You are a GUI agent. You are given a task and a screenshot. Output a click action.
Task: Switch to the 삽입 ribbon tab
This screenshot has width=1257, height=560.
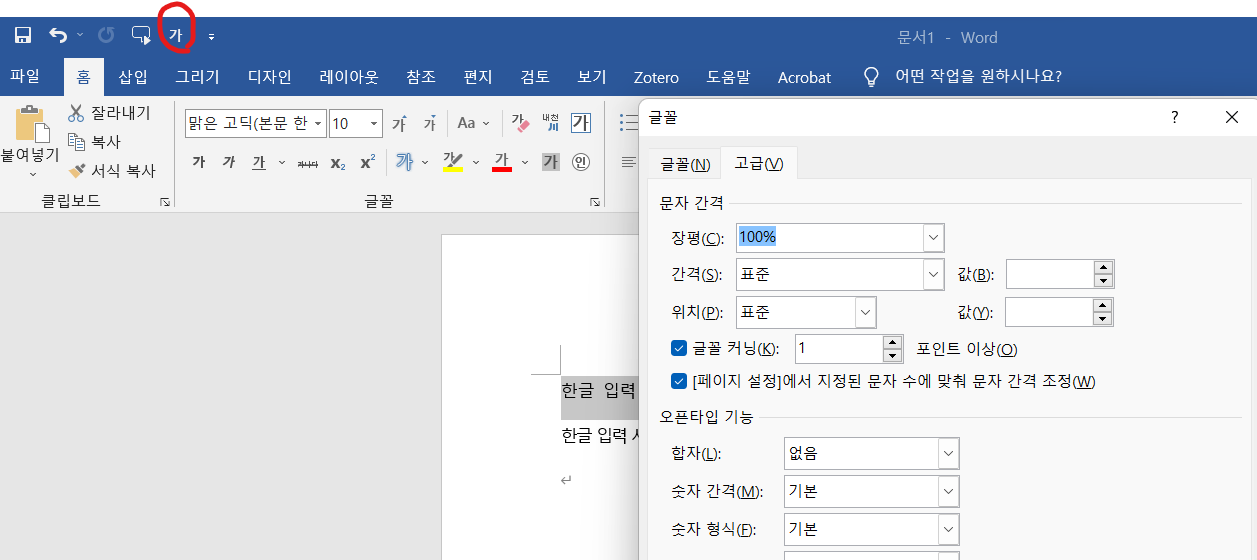tap(132, 77)
